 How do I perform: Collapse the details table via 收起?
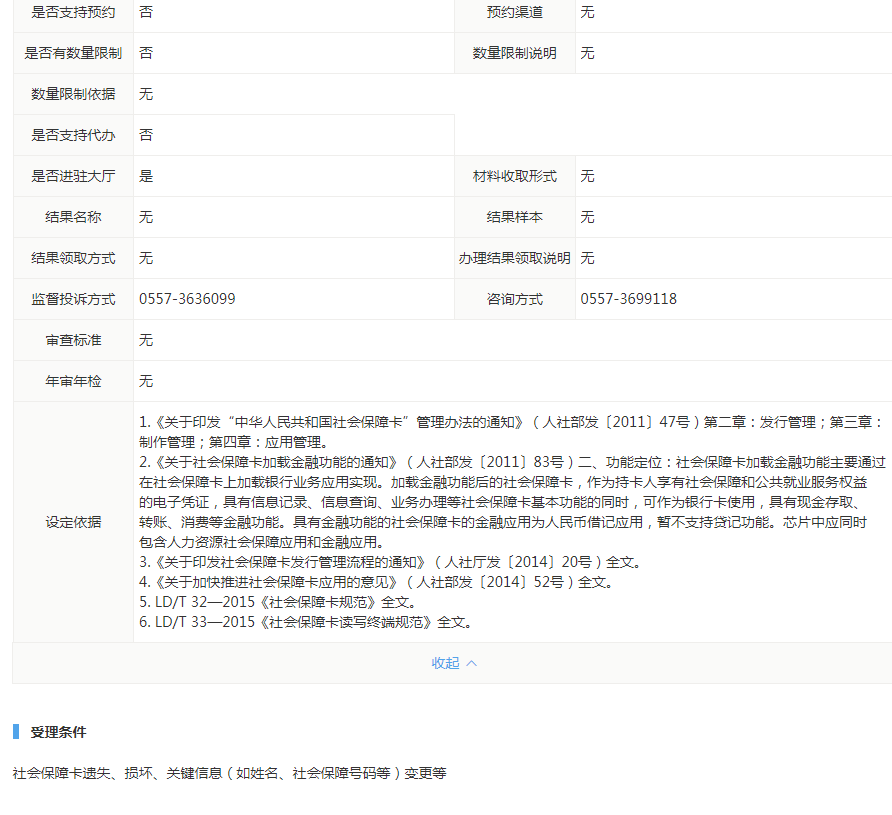[x=446, y=663]
